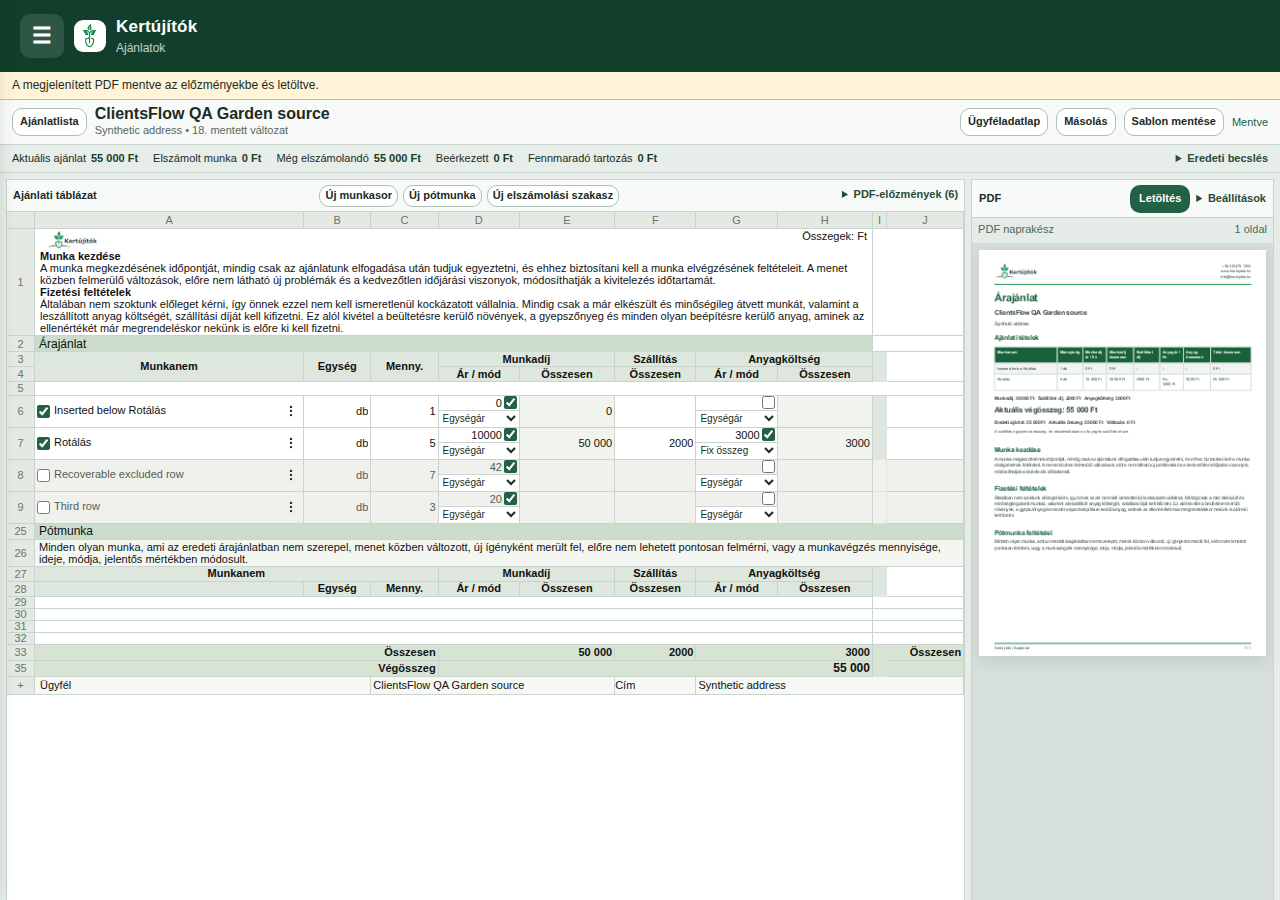Add extra work with Új pótmunka

(443, 196)
